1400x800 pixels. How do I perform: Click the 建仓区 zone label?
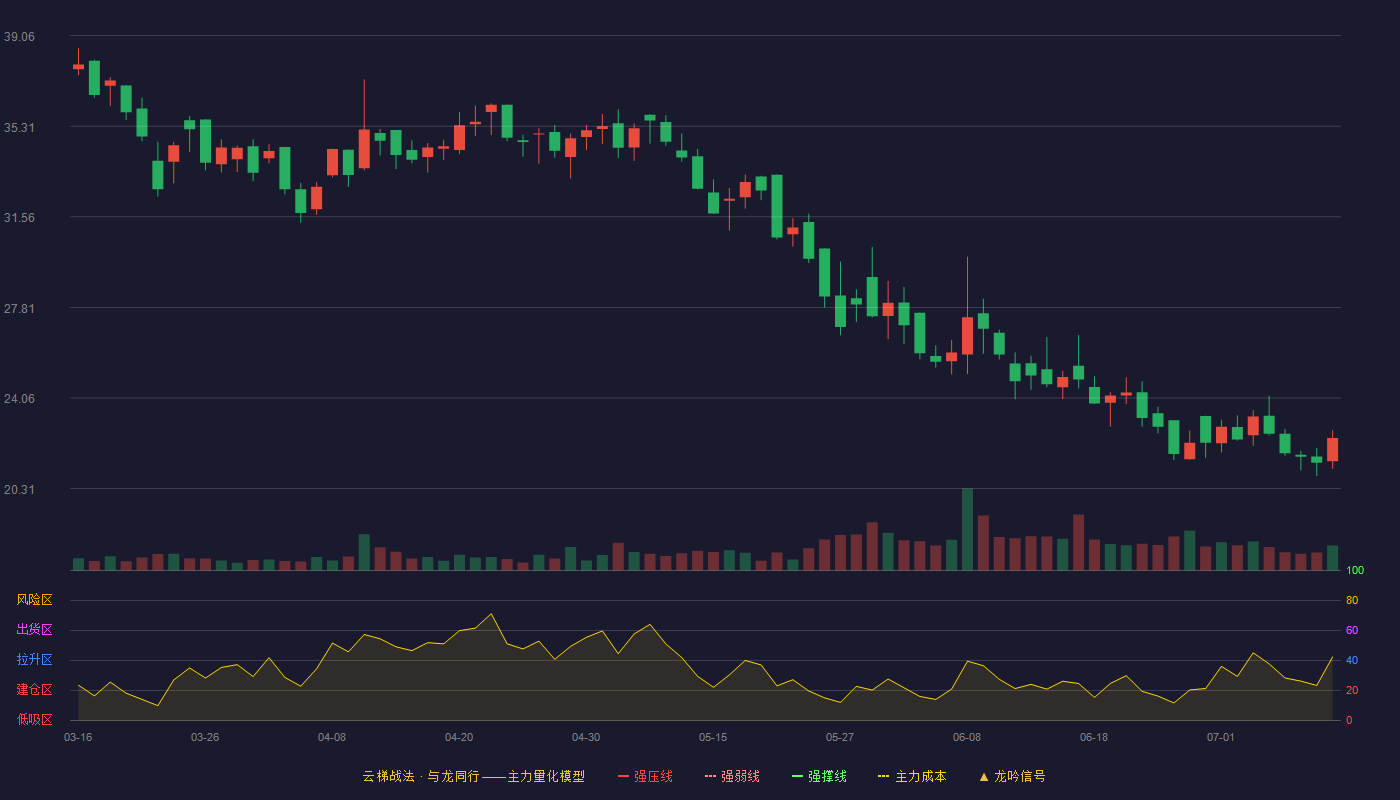pyautogui.click(x=34, y=690)
